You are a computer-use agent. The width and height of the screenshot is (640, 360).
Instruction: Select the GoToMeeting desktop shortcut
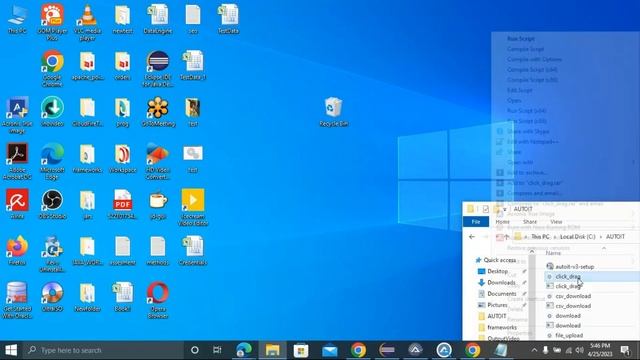(158, 112)
